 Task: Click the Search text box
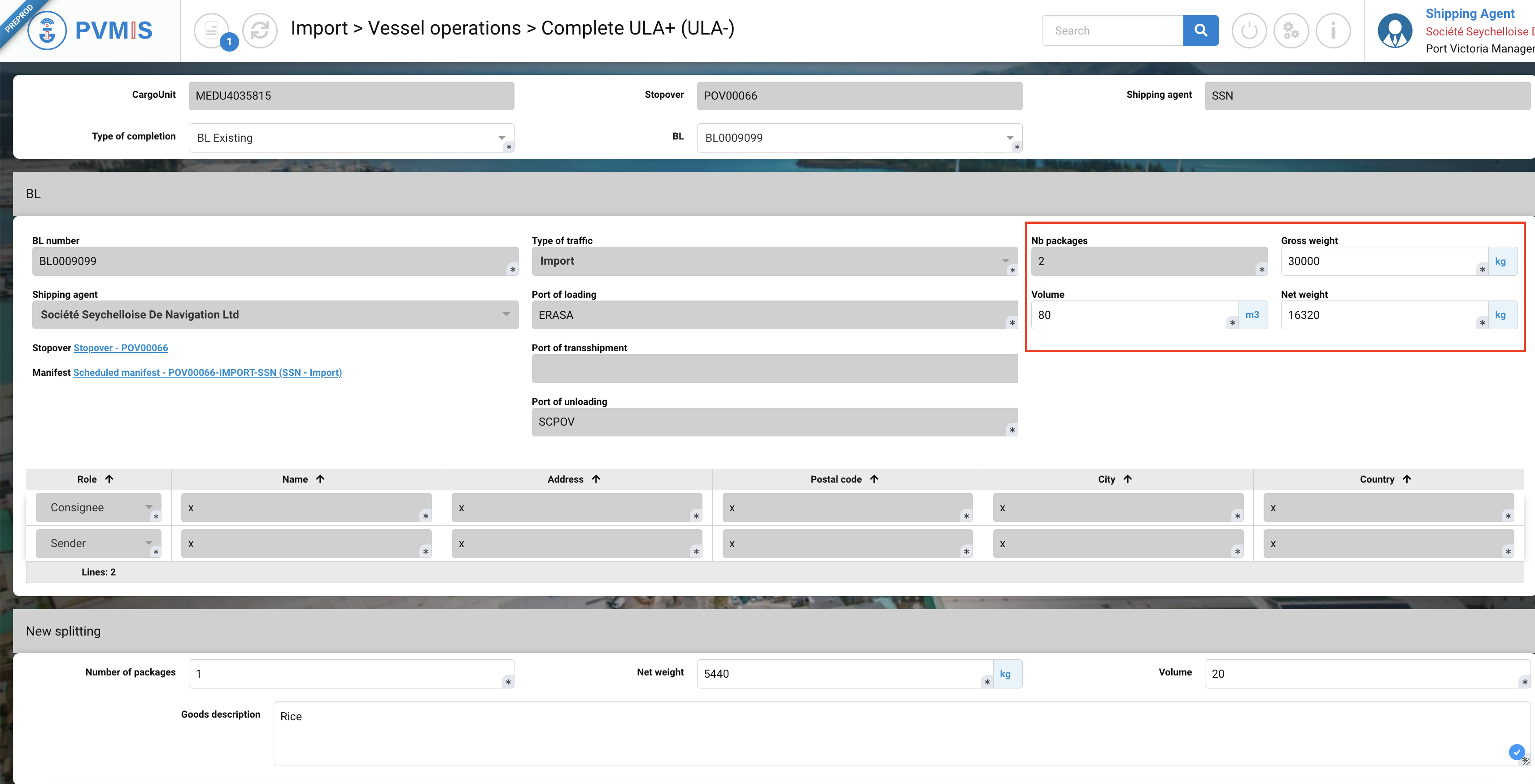pos(1111,30)
